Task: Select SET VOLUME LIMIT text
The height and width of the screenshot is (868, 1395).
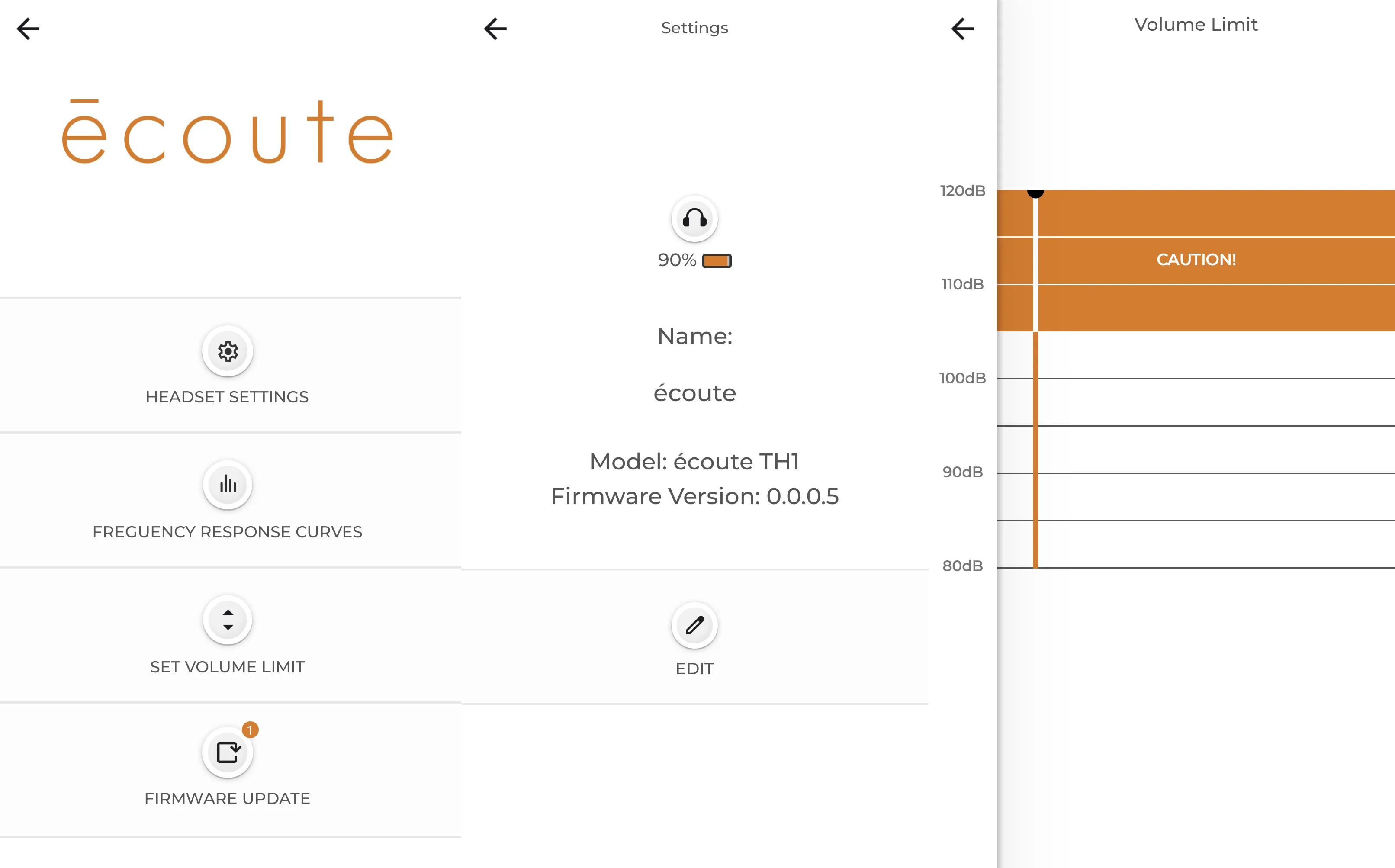Action: click(227, 666)
